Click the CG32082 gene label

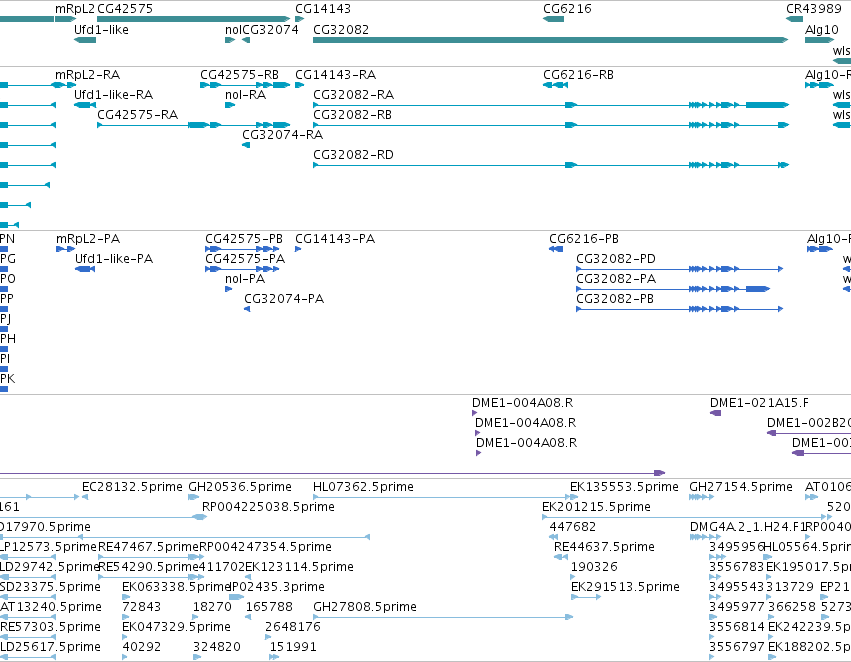[x=341, y=29]
